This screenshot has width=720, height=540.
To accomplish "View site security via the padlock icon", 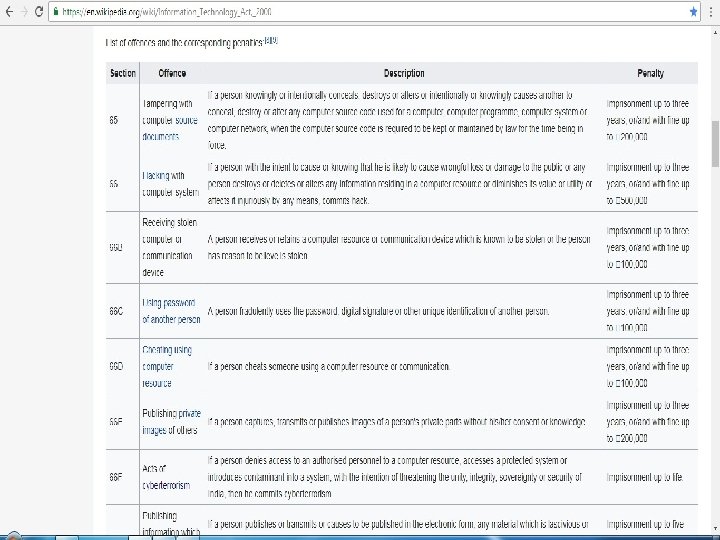I will point(56,11).
